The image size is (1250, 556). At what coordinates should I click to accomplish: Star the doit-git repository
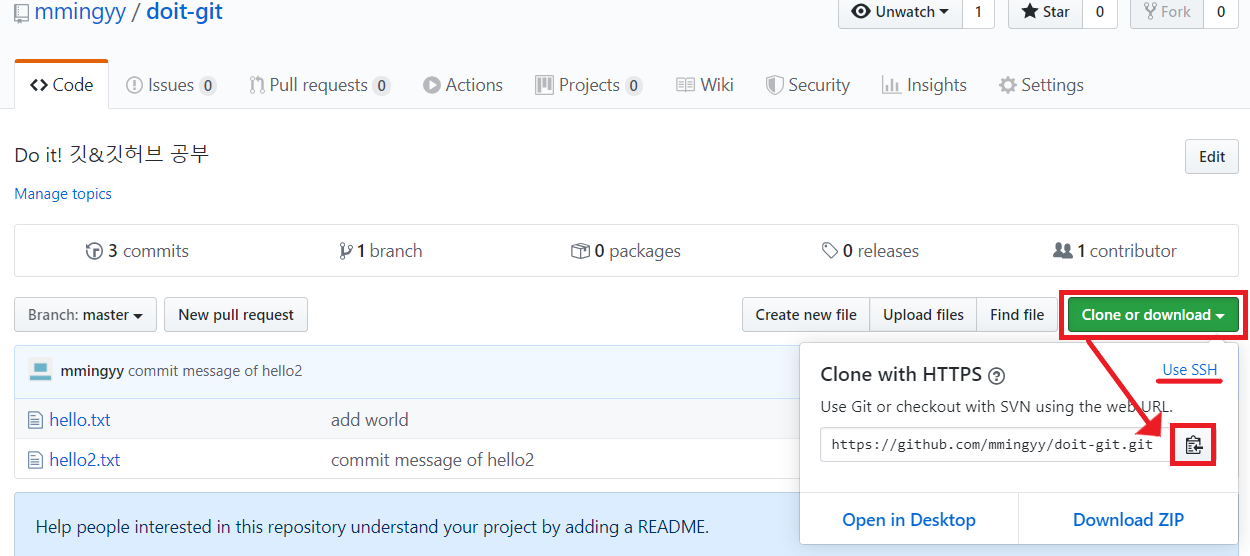(x=1045, y=12)
